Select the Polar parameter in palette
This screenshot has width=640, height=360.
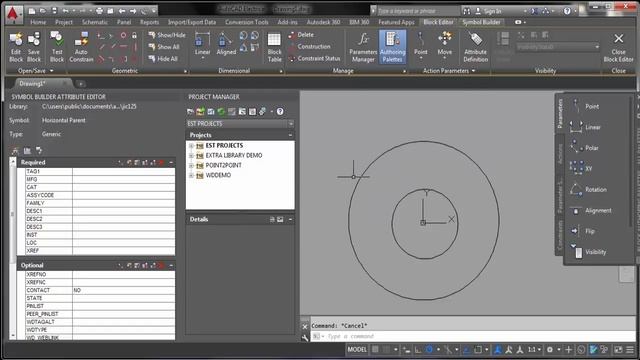(585, 148)
